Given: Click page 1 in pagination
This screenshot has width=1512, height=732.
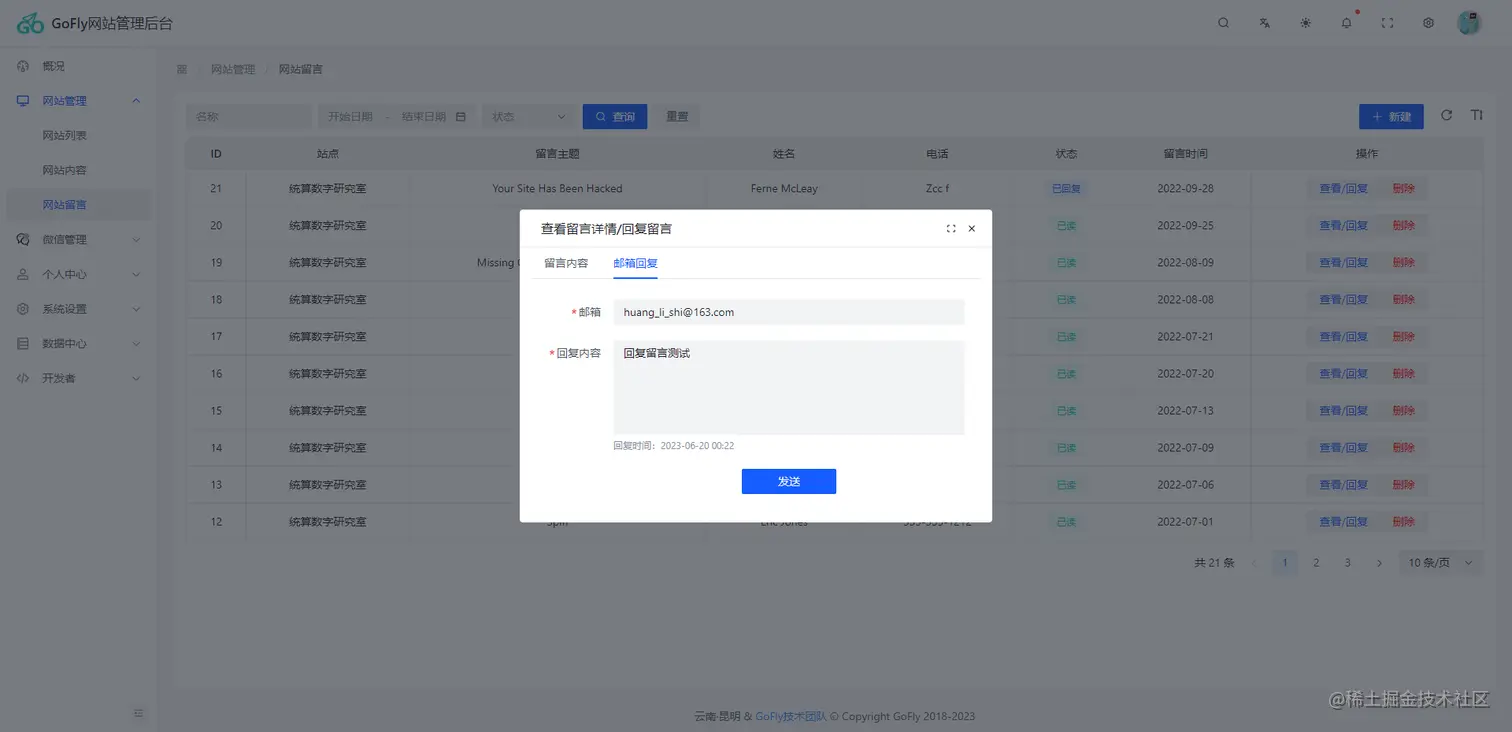Looking at the screenshot, I should pyautogui.click(x=1285, y=563).
